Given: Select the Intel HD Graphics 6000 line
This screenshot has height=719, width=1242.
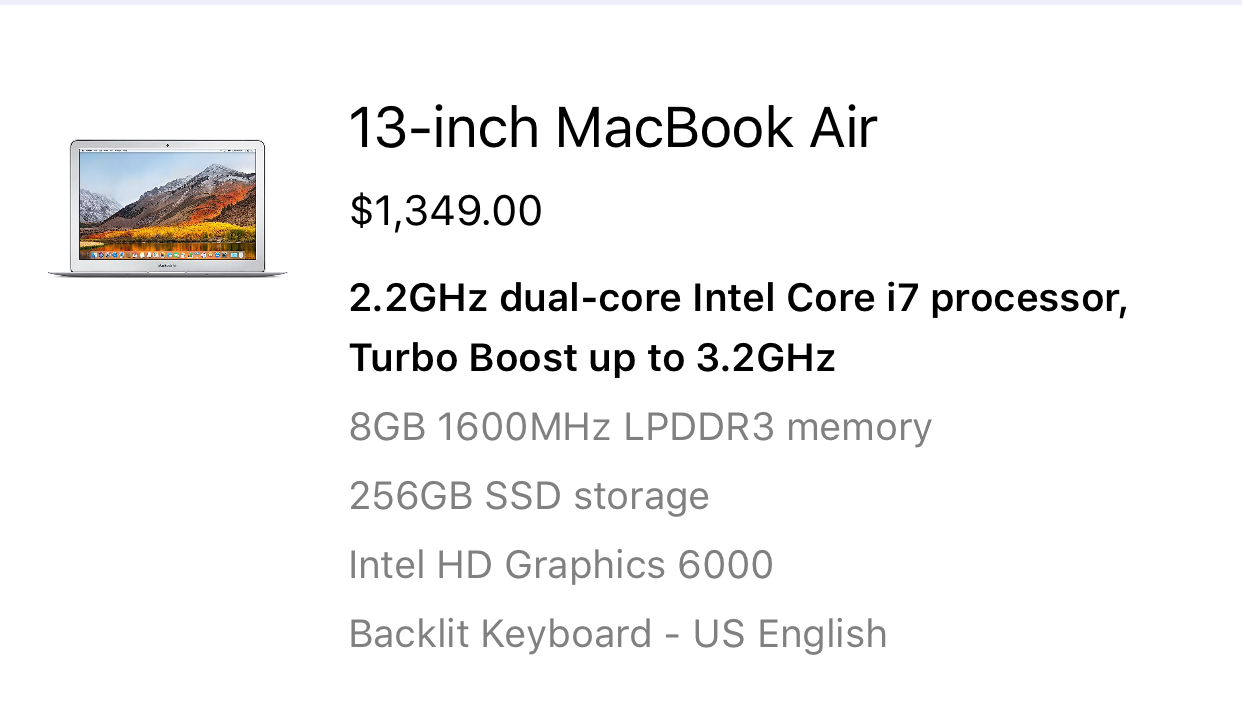Looking at the screenshot, I should coord(561,565).
